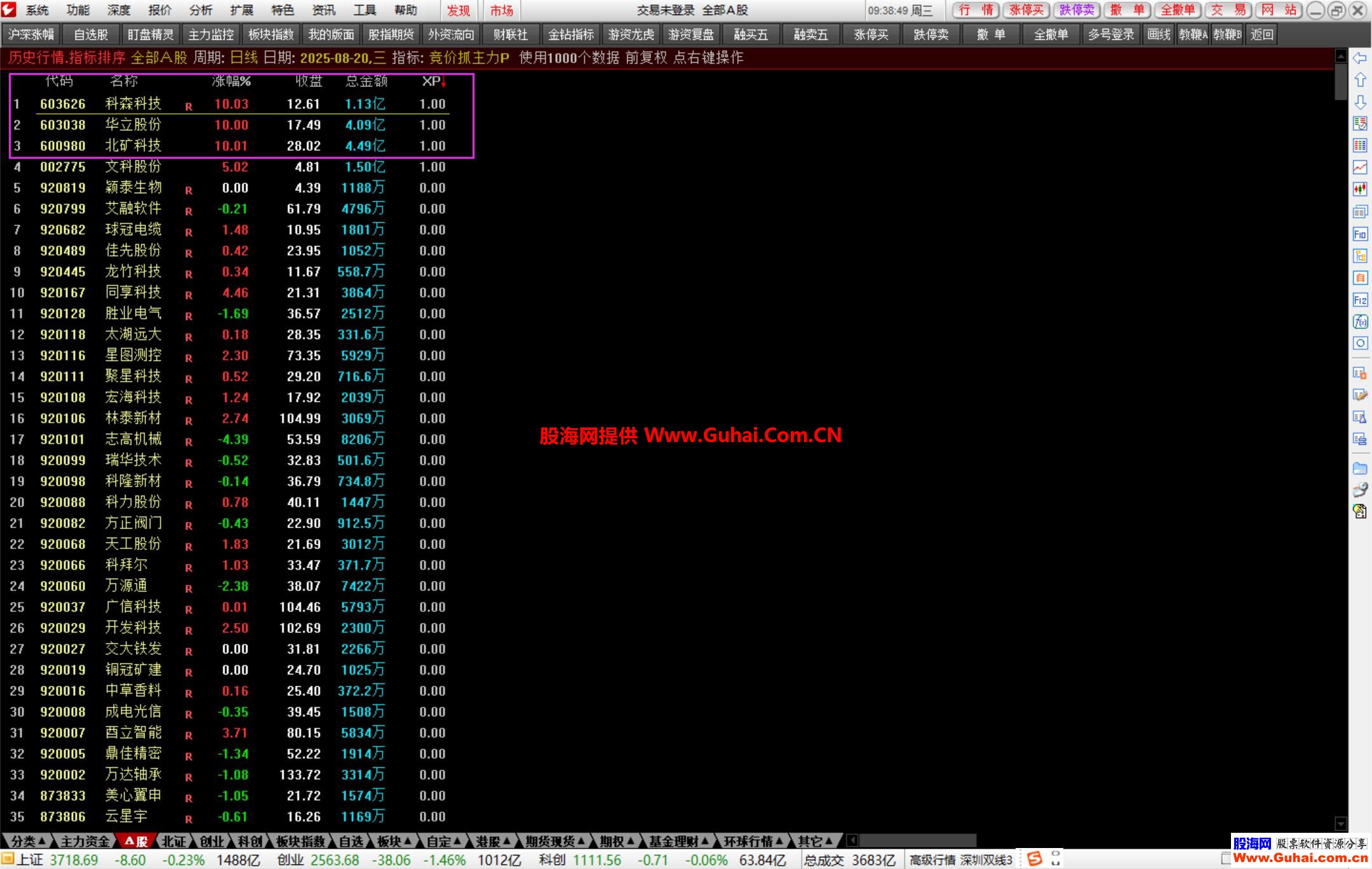The height and width of the screenshot is (869, 1372).
Task: Expand the 港股▲ tab menu
Action: pos(493,841)
